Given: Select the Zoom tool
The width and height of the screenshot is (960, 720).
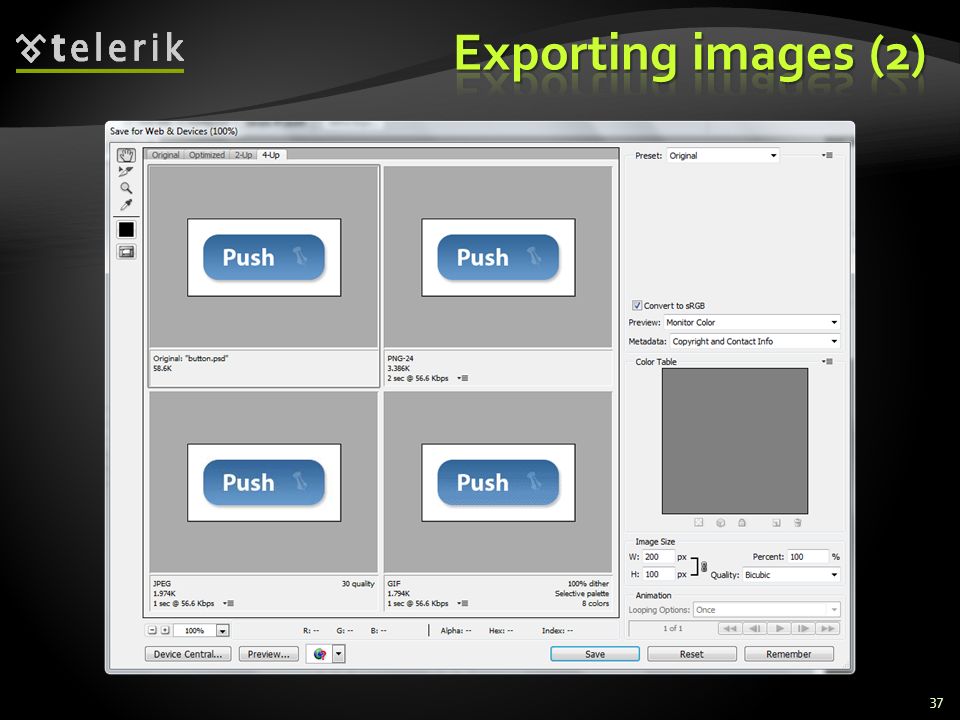Looking at the screenshot, I should tap(126, 188).
